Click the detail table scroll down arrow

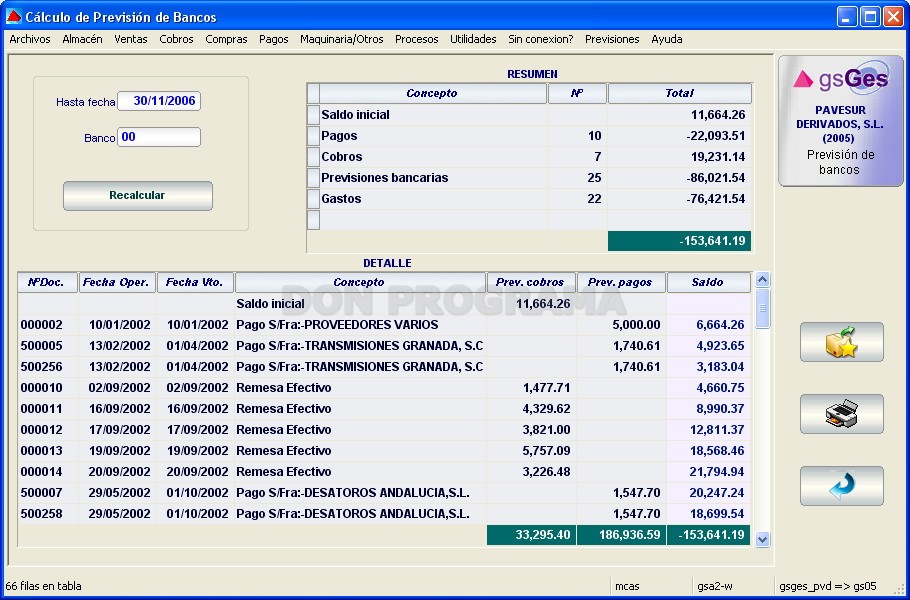coord(763,539)
